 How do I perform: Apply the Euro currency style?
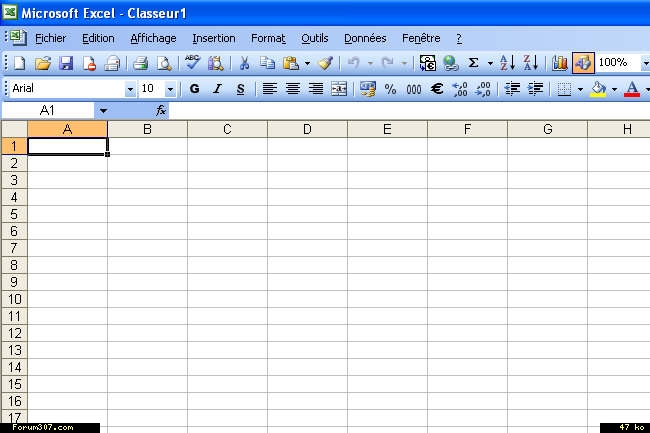(x=437, y=89)
